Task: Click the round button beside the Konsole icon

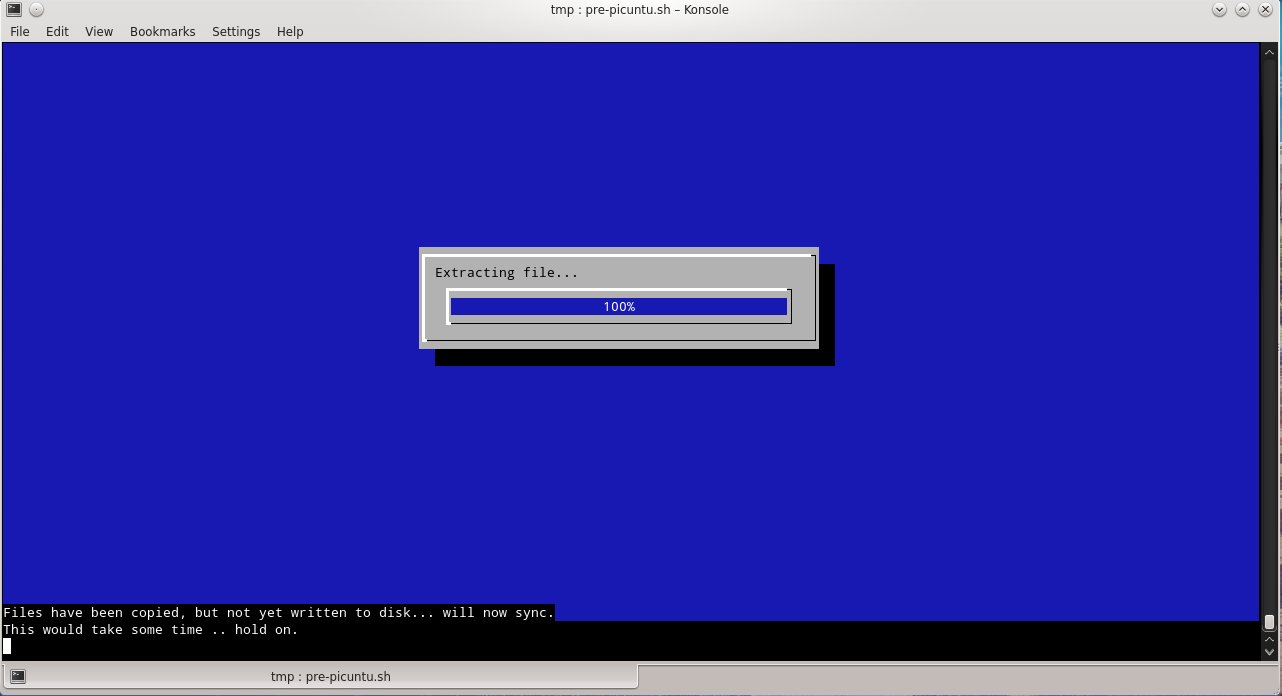Action: [x=36, y=9]
